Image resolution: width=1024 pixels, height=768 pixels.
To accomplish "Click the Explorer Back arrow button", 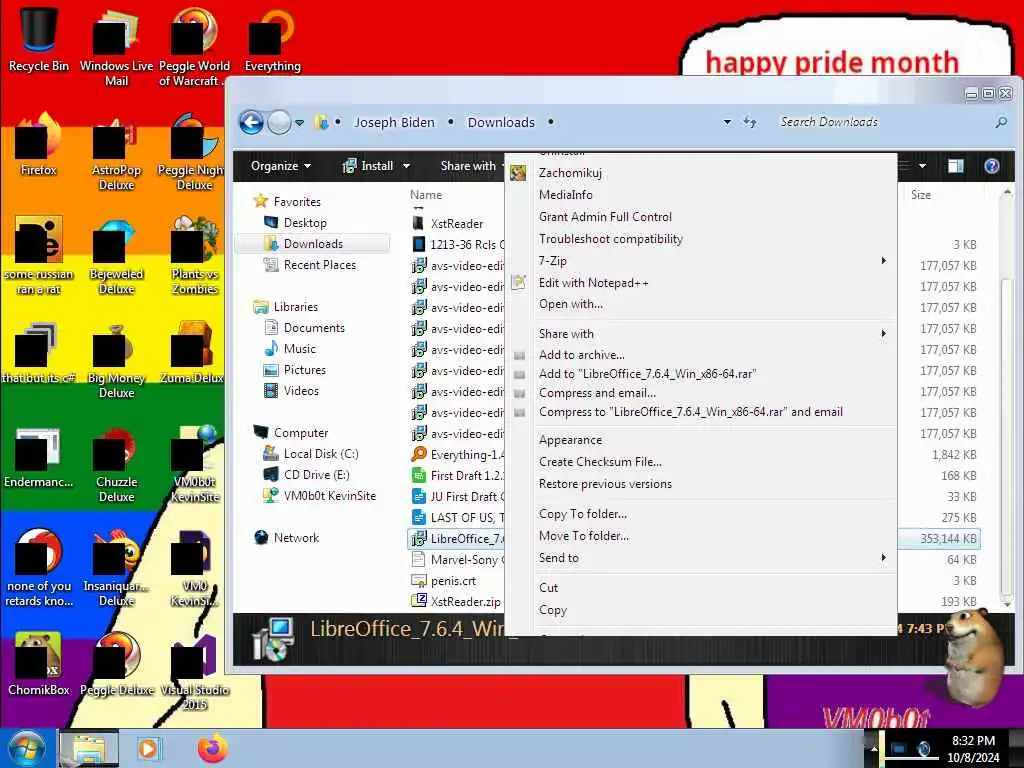I will coord(251,122).
